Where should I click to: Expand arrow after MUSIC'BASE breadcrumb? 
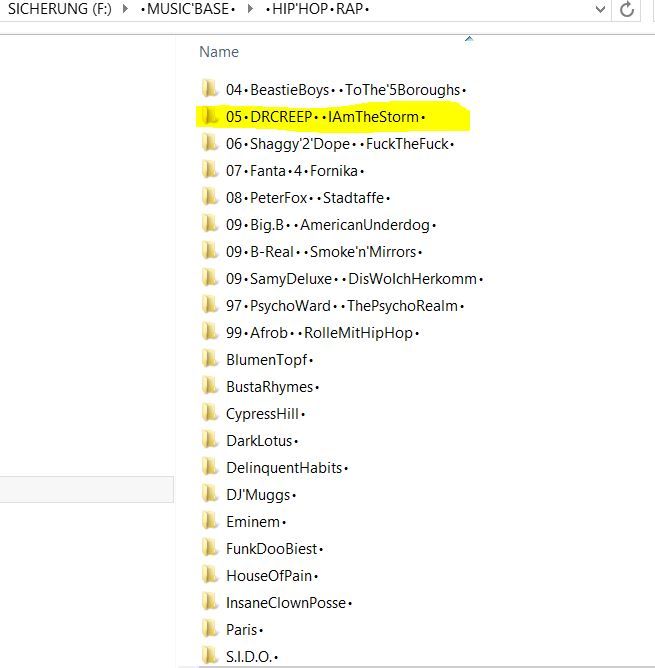coord(251,9)
